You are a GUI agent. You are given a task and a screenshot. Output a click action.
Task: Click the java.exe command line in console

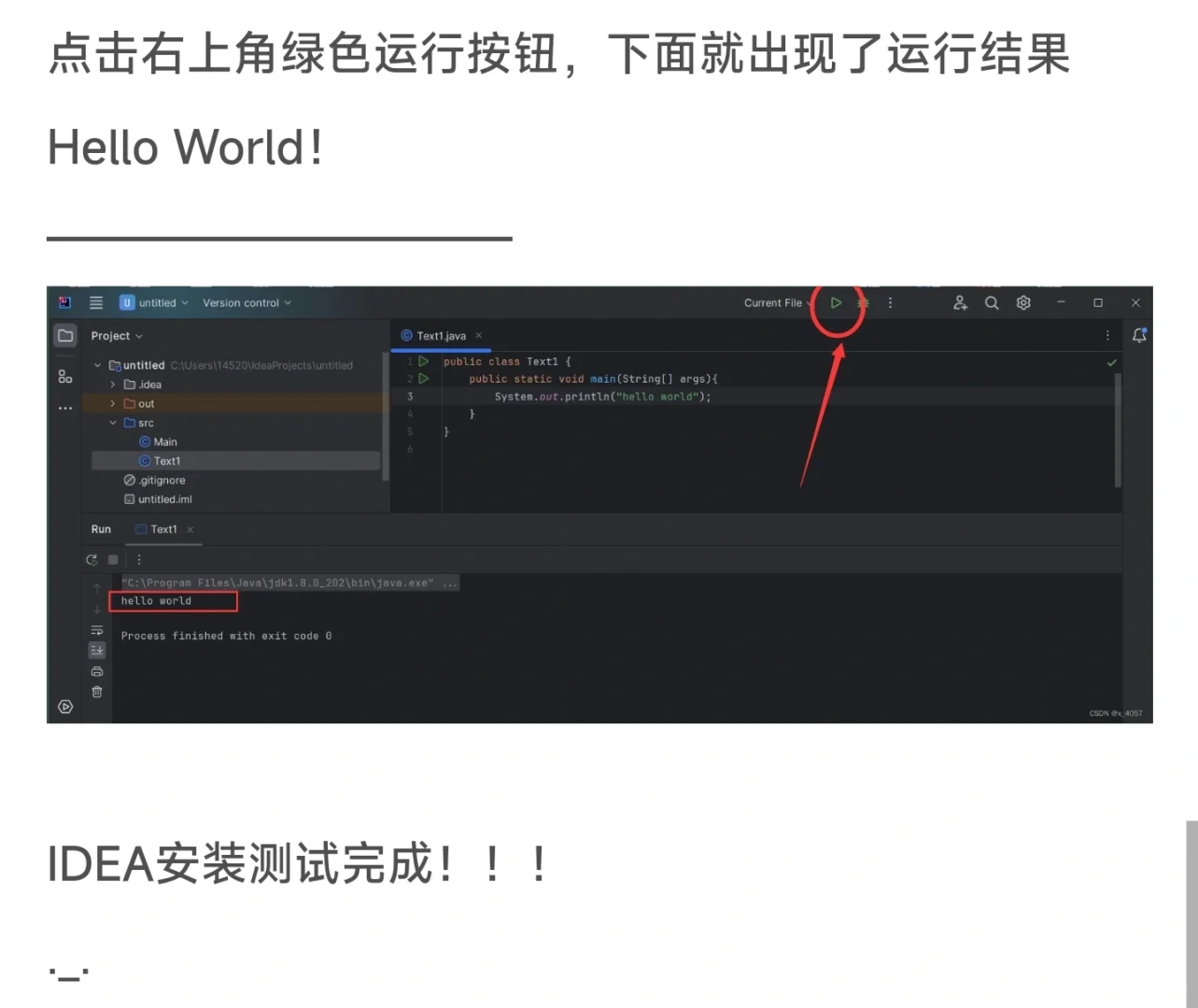pyautogui.click(x=289, y=582)
